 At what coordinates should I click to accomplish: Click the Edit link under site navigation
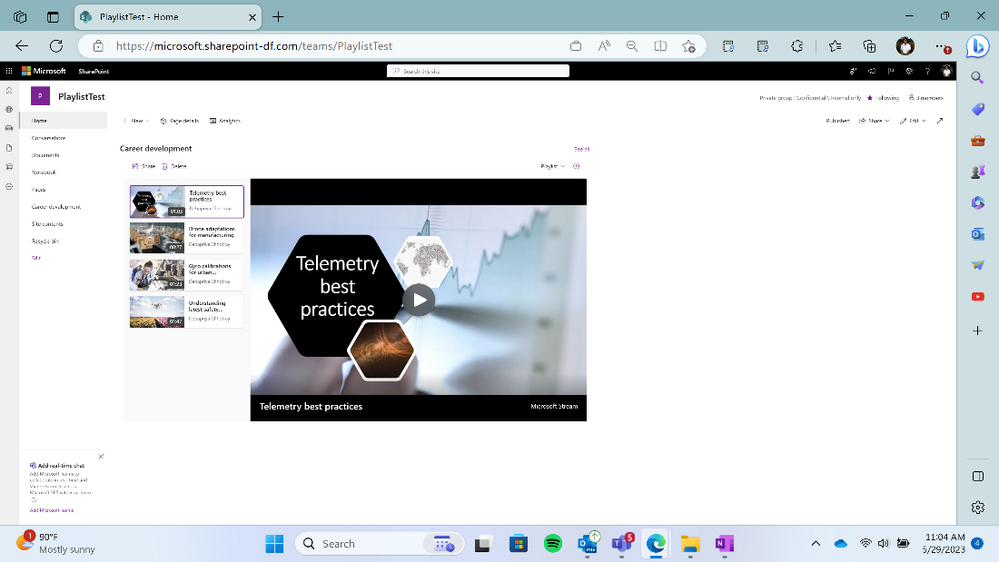[36, 258]
